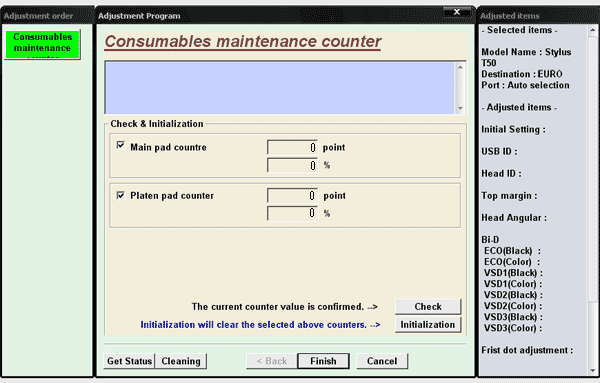Click the message box scroll up arrow
Image resolution: width=600 pixels, height=383 pixels.
tap(460, 67)
